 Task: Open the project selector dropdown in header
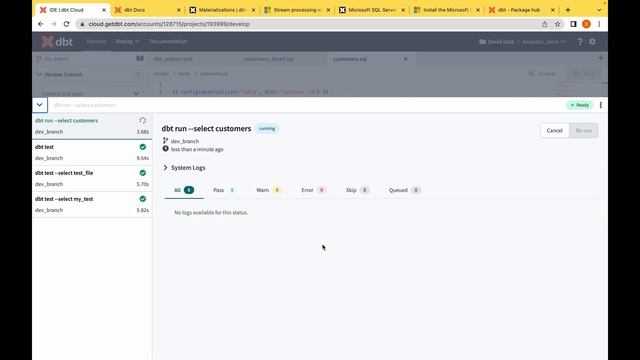click(x=522, y=42)
